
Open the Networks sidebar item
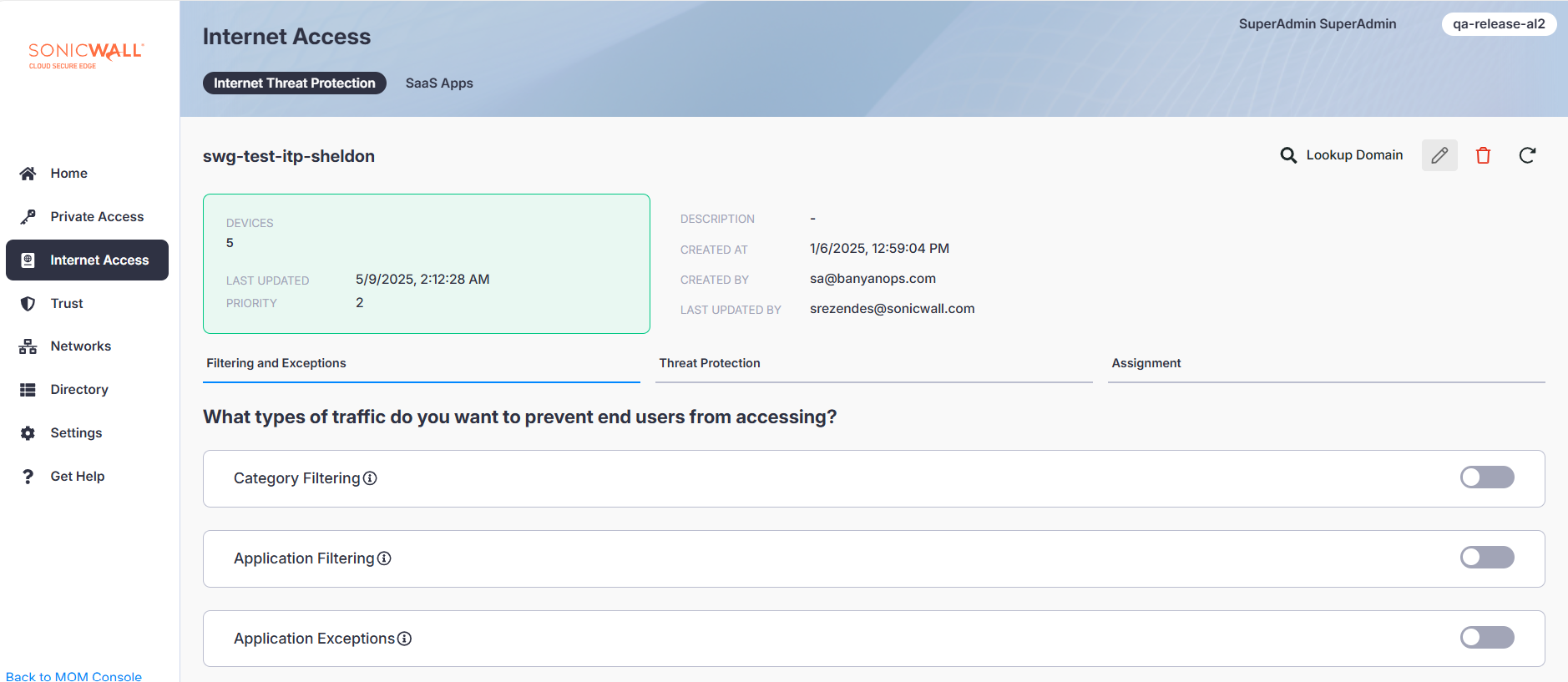80,346
